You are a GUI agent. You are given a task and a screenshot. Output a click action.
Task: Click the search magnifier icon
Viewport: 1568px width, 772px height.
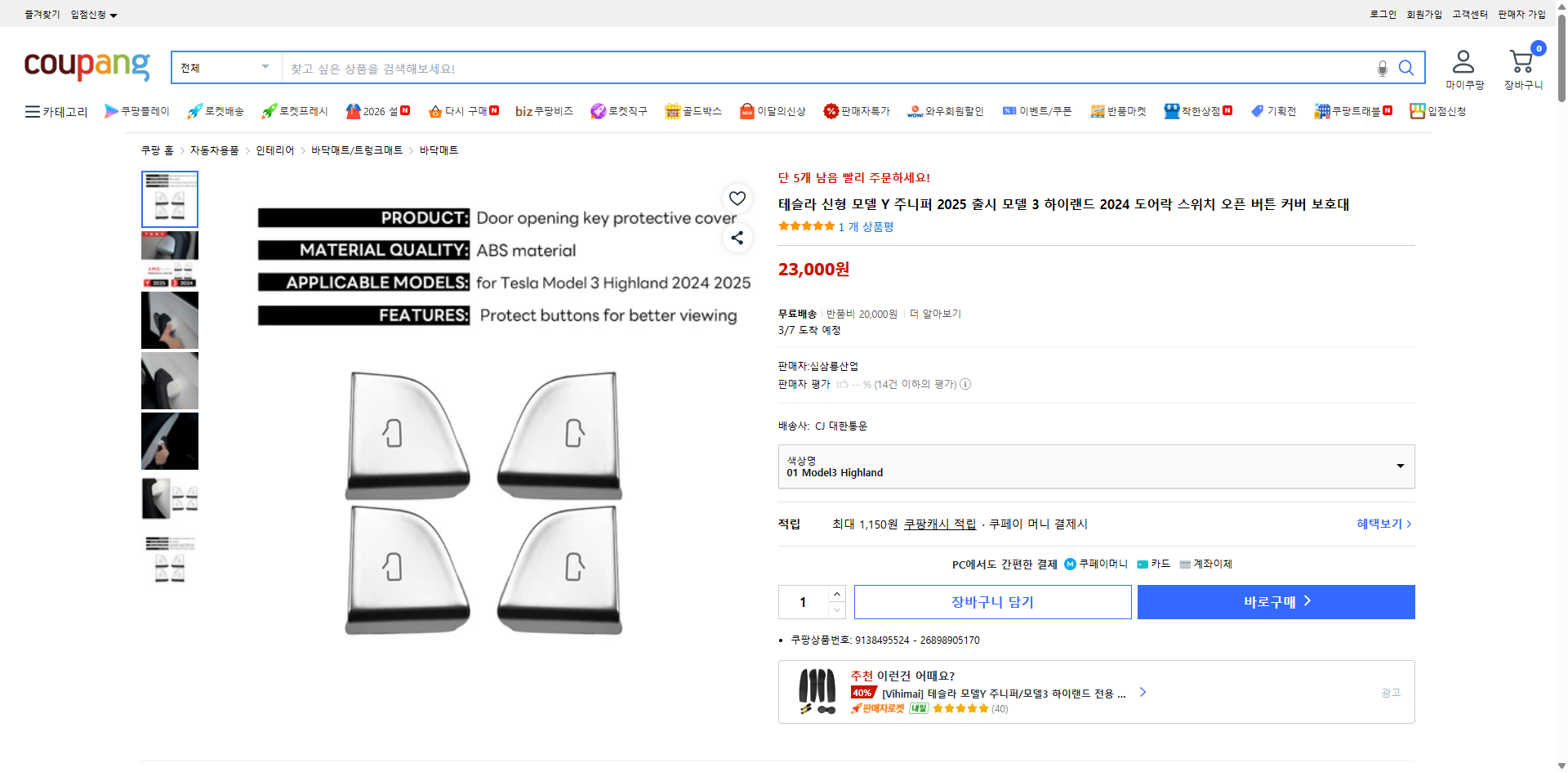(1406, 68)
